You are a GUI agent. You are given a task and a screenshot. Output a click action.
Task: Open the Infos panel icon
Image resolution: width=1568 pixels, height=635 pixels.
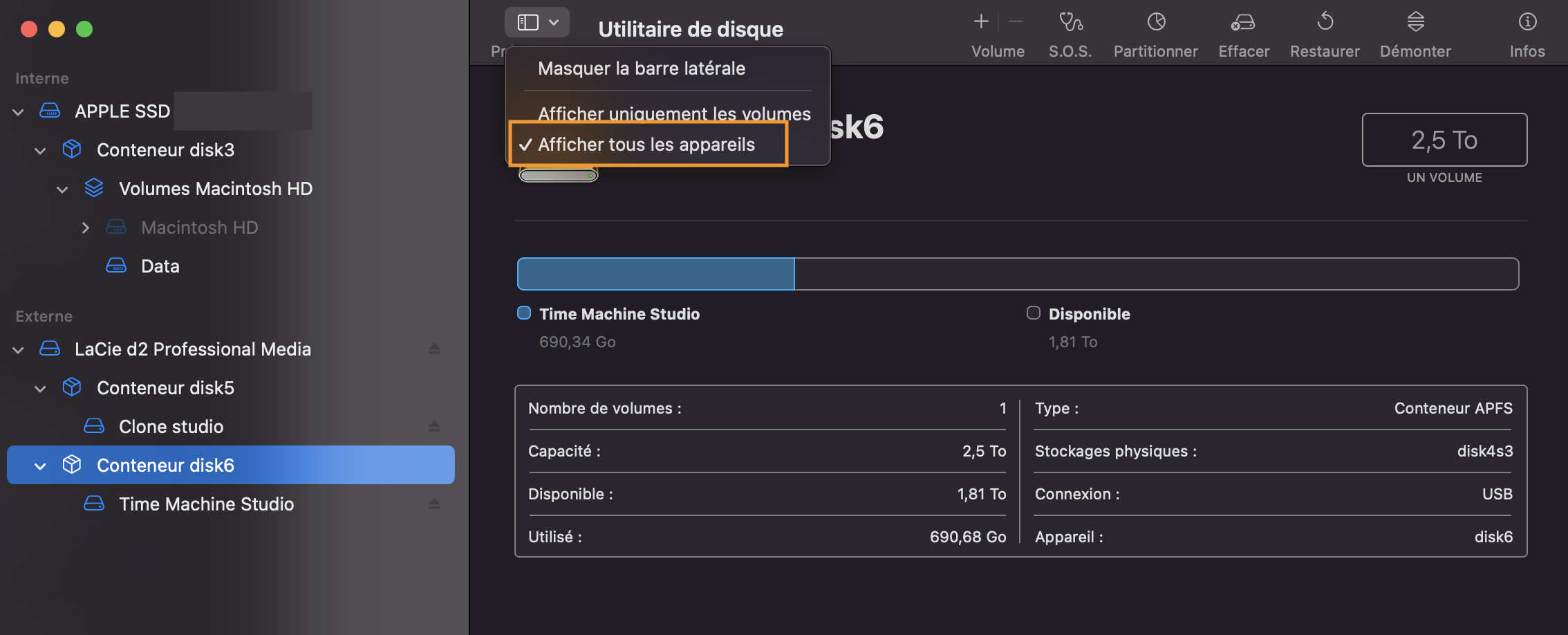[1527, 23]
